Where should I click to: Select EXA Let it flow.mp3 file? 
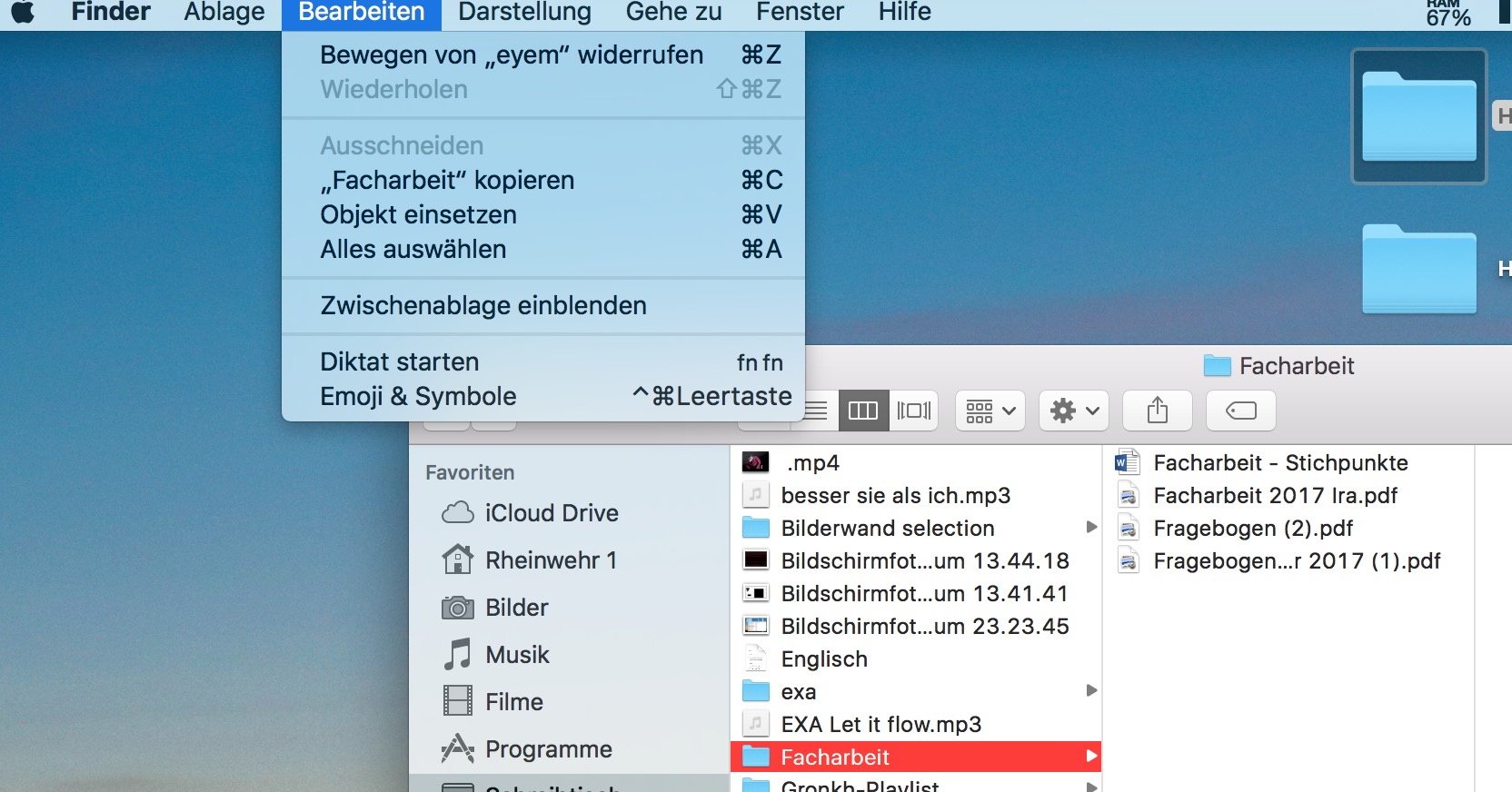[x=880, y=725]
